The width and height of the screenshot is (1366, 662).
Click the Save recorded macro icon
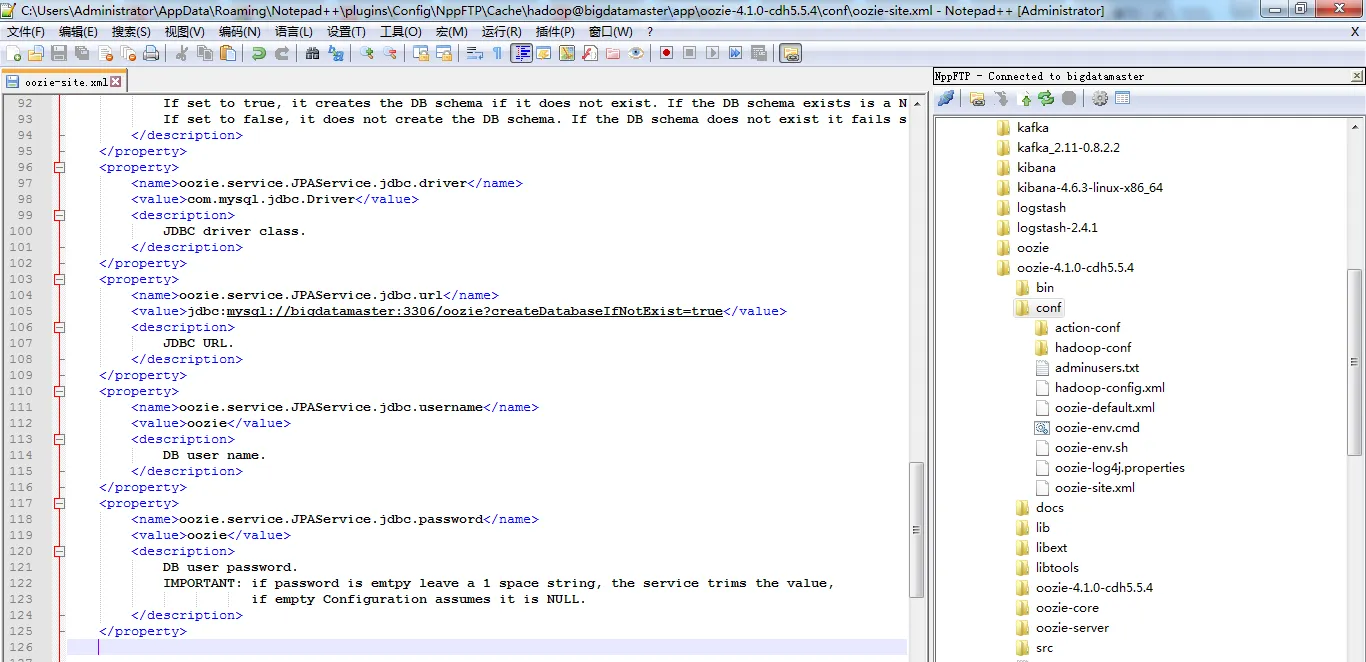click(x=757, y=53)
